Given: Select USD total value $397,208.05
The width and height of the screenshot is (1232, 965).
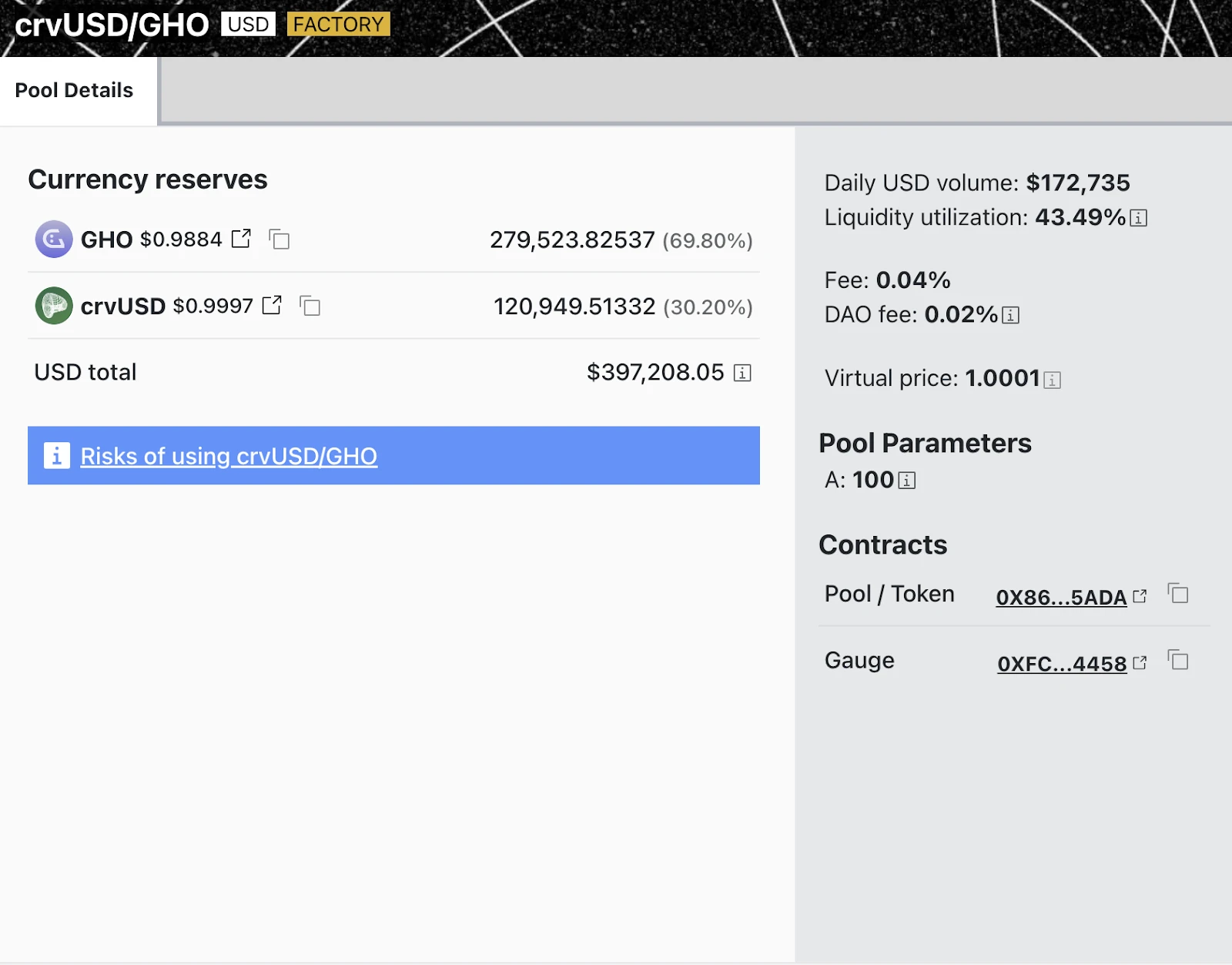Looking at the screenshot, I should tap(655, 373).
